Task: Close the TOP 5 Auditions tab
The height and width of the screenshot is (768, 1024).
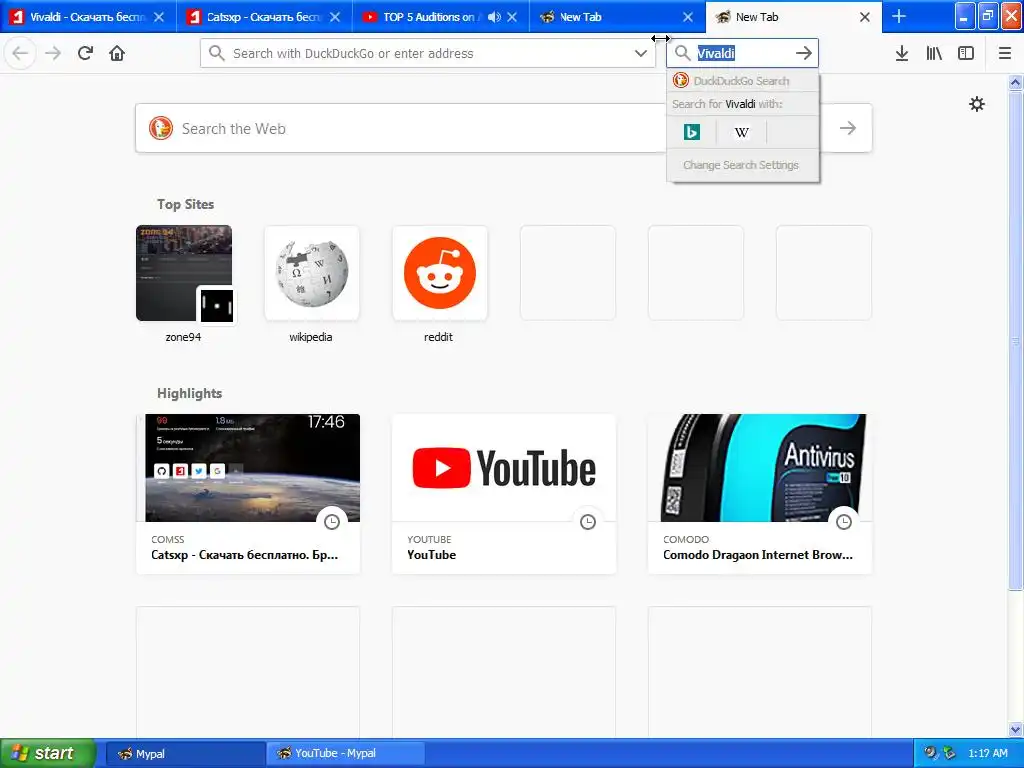Action: 512,17
